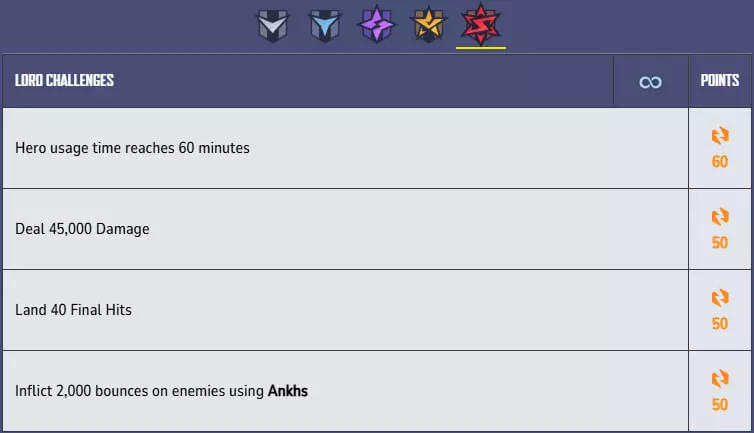Screen dimensions: 754x433
Task: Open the purple star rank badge
Action: point(377,24)
